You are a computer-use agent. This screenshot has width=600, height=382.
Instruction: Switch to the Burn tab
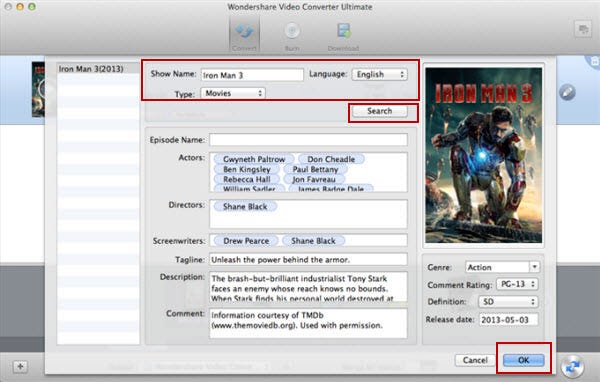click(x=292, y=36)
